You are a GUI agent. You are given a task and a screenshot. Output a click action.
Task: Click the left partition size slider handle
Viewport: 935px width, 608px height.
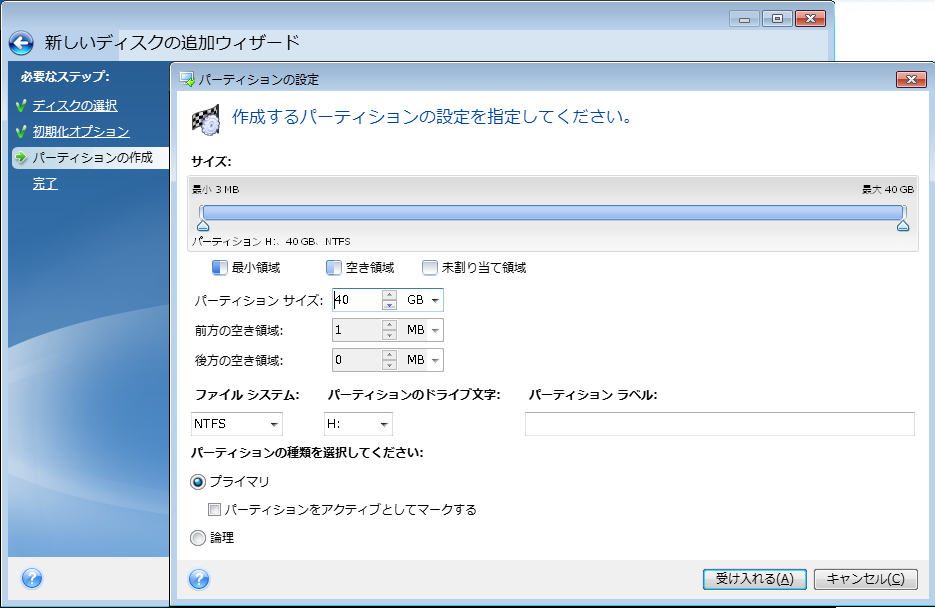(x=203, y=225)
